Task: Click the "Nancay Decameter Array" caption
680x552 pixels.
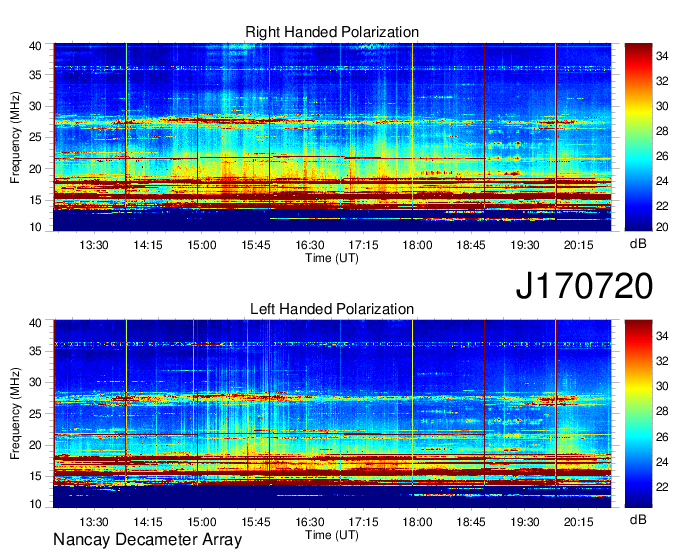Action: [x=147, y=540]
